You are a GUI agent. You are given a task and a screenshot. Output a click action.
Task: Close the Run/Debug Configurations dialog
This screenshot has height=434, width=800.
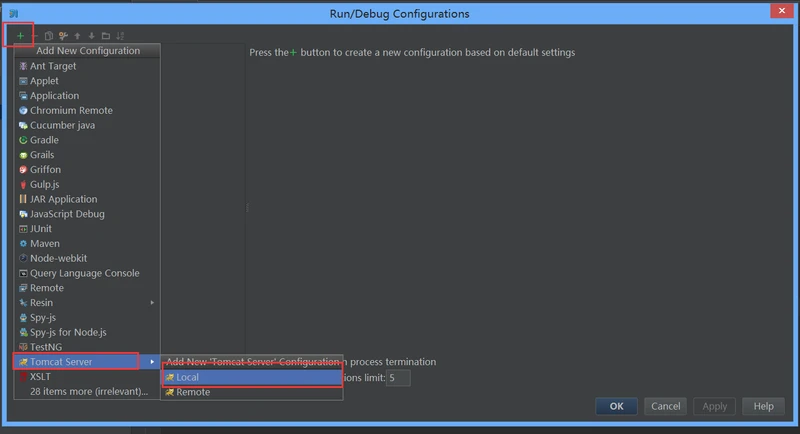[782, 11]
